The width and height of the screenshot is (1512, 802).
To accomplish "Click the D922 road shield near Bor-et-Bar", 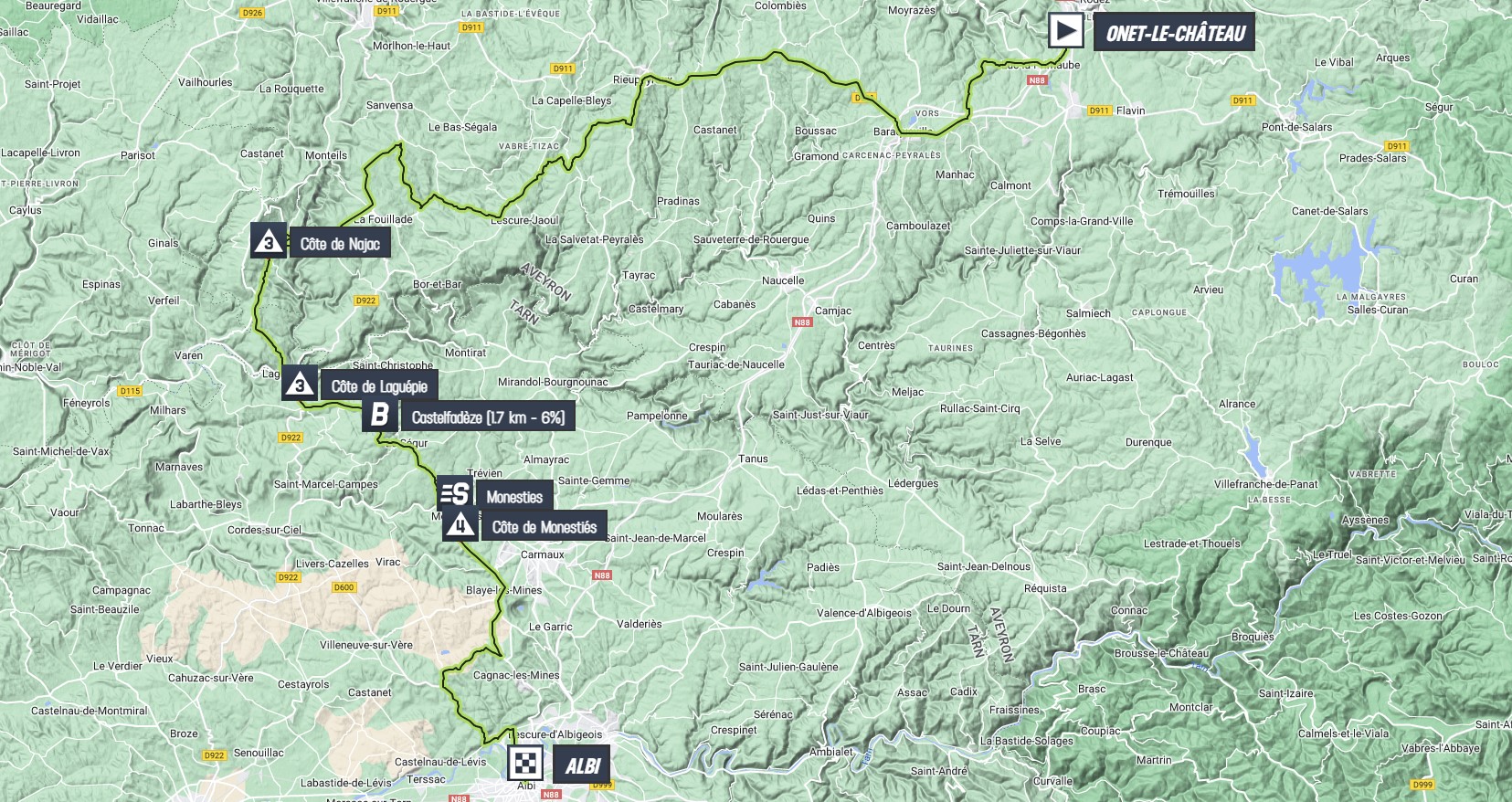I will (x=365, y=301).
